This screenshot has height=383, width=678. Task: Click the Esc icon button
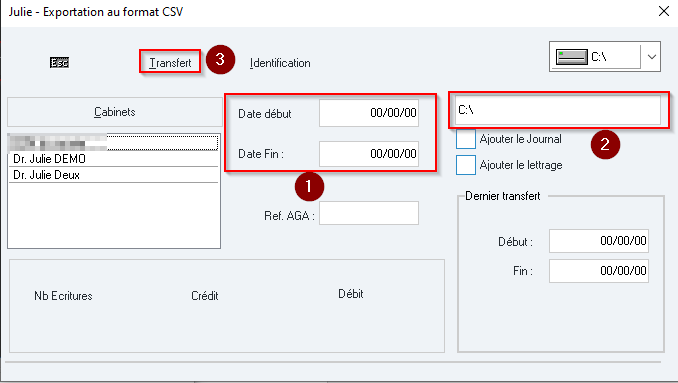click(59, 63)
